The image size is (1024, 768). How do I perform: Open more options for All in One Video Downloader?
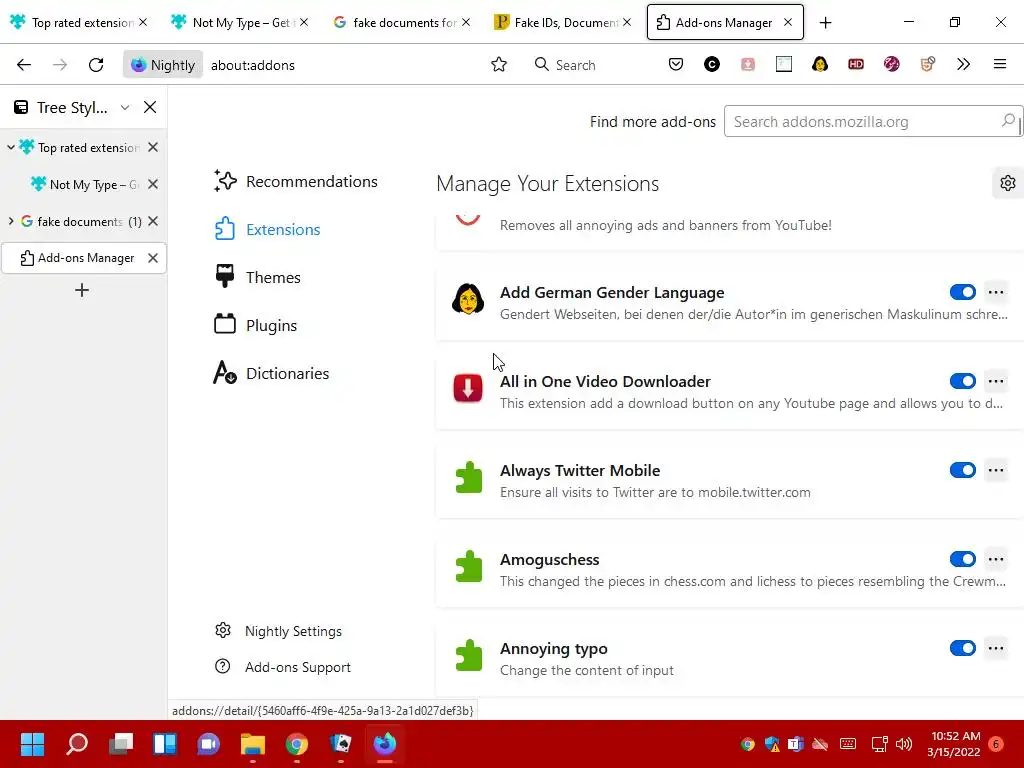[996, 381]
